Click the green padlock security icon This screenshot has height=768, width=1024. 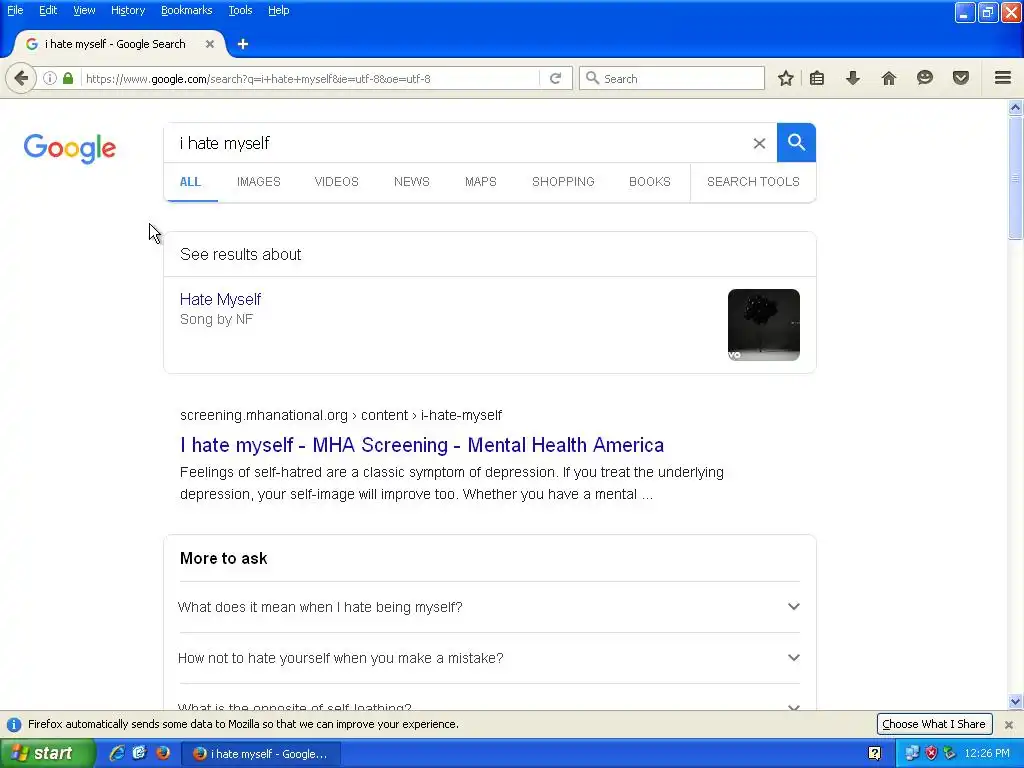tap(67, 78)
